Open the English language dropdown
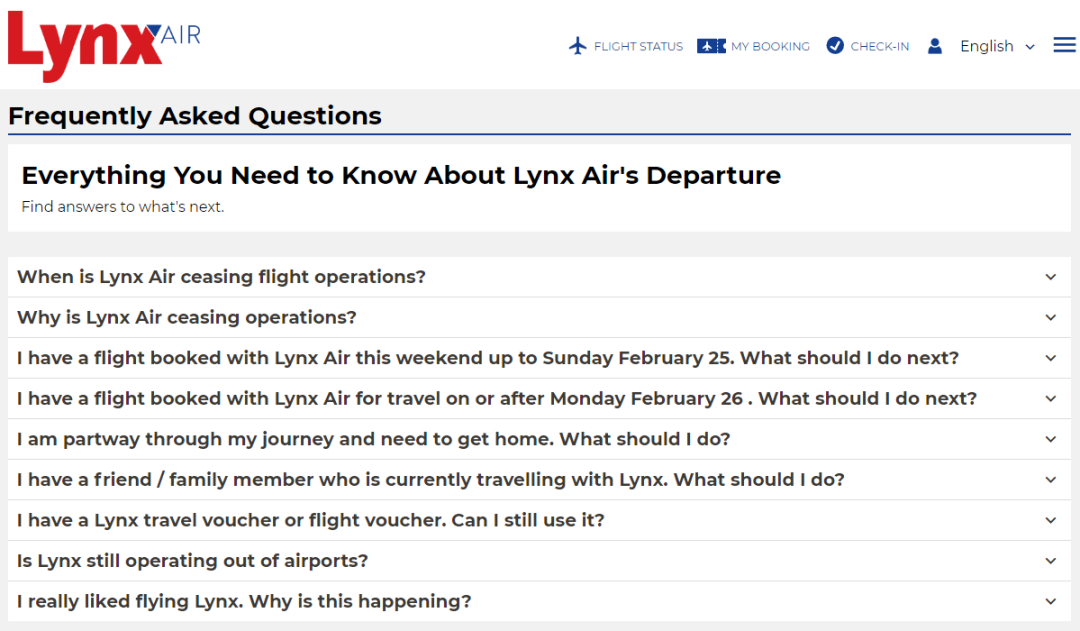This screenshot has height=631, width=1080. click(x=997, y=46)
